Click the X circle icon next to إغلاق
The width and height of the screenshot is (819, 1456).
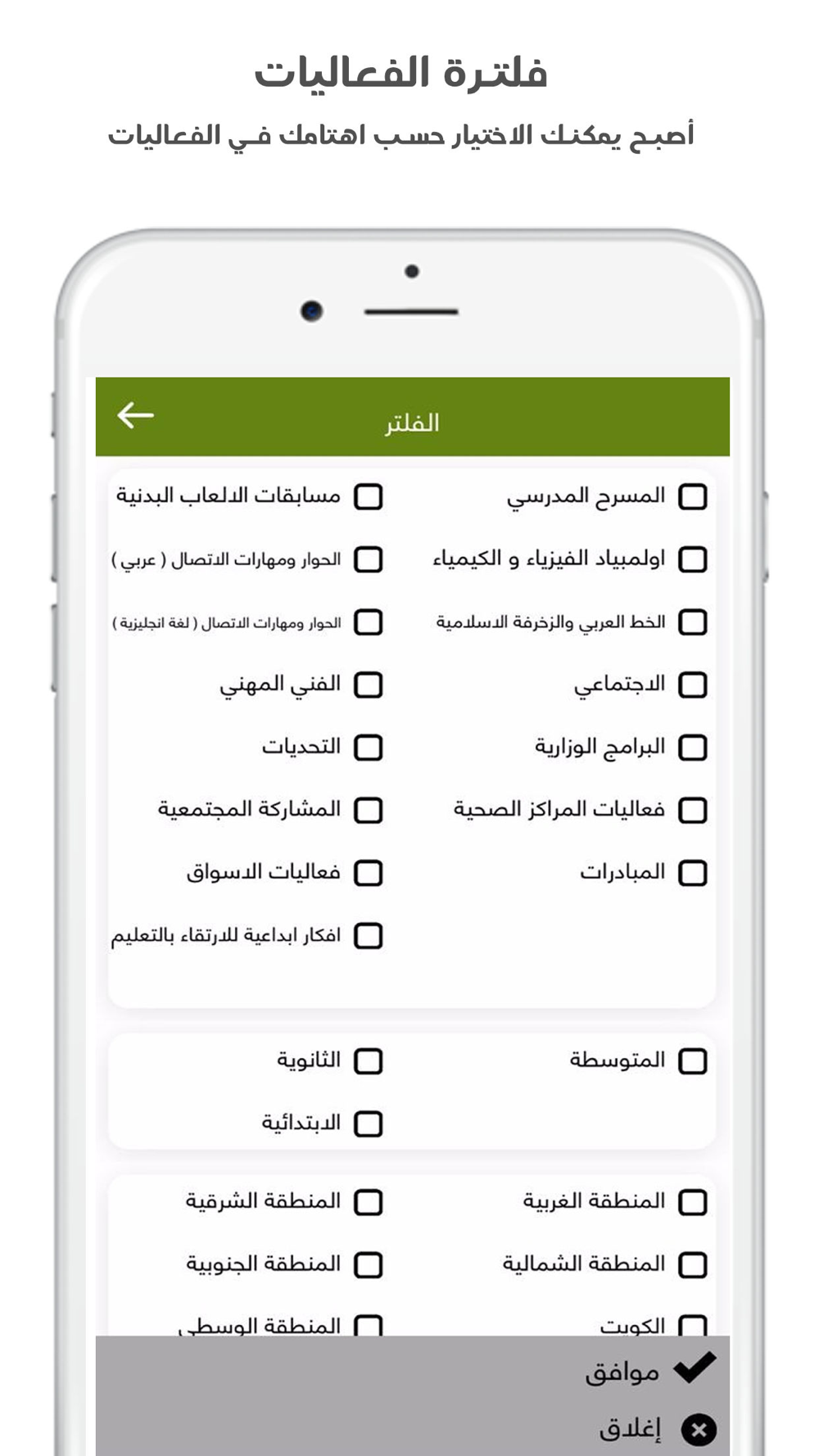pyautogui.click(x=699, y=1430)
